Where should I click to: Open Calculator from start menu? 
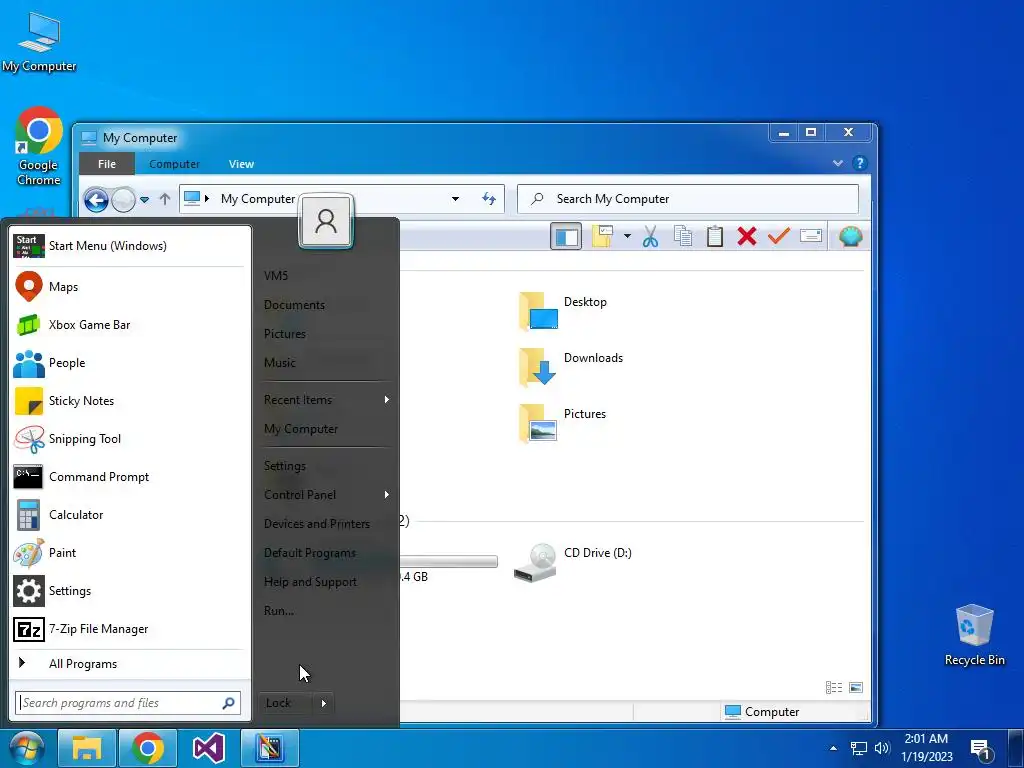[x=128, y=515]
